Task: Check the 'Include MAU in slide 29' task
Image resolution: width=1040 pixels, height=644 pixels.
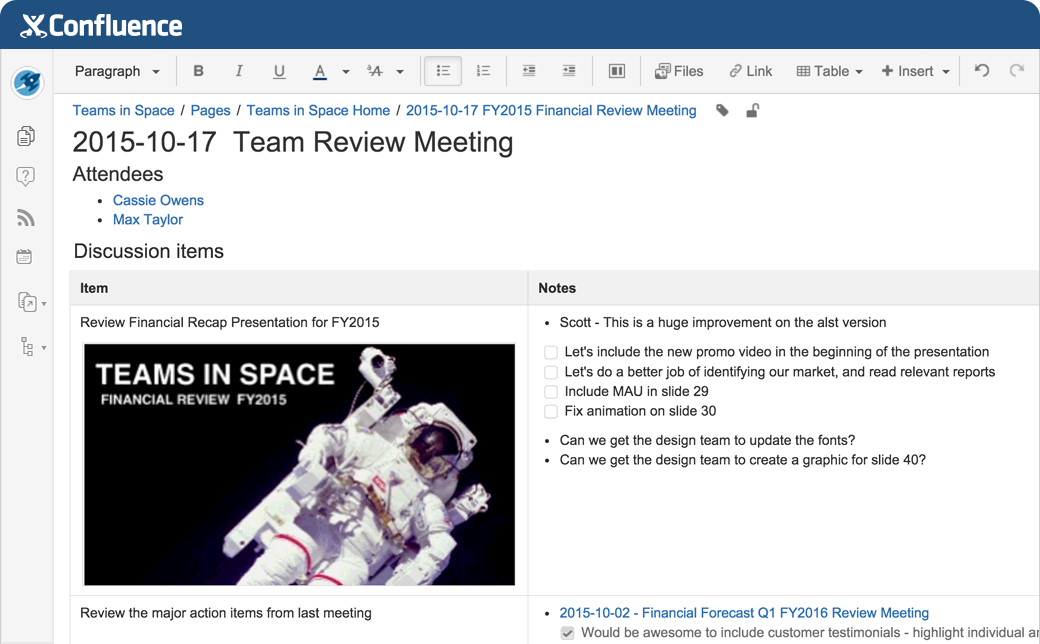Action: [551, 392]
